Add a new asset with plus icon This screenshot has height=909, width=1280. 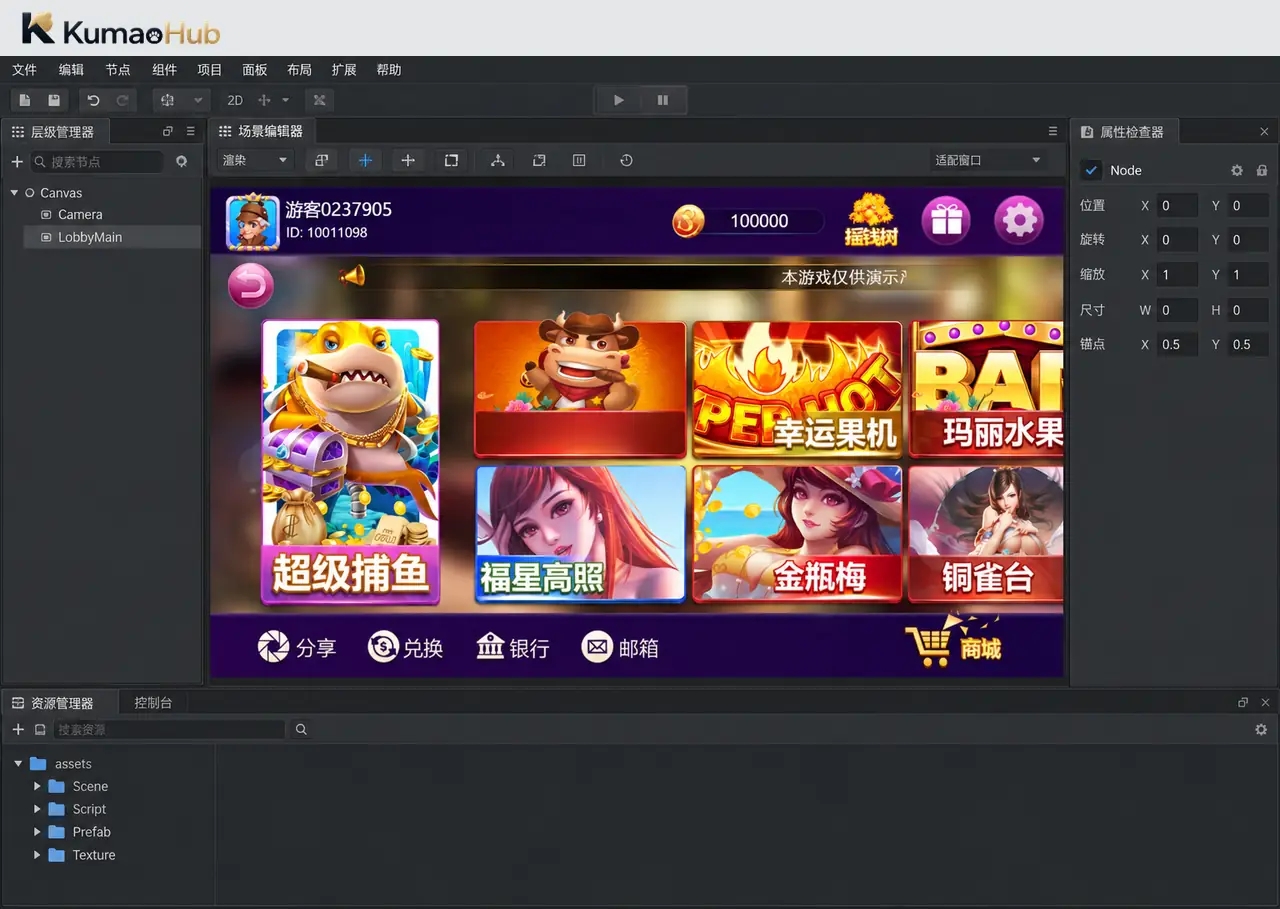(18, 730)
